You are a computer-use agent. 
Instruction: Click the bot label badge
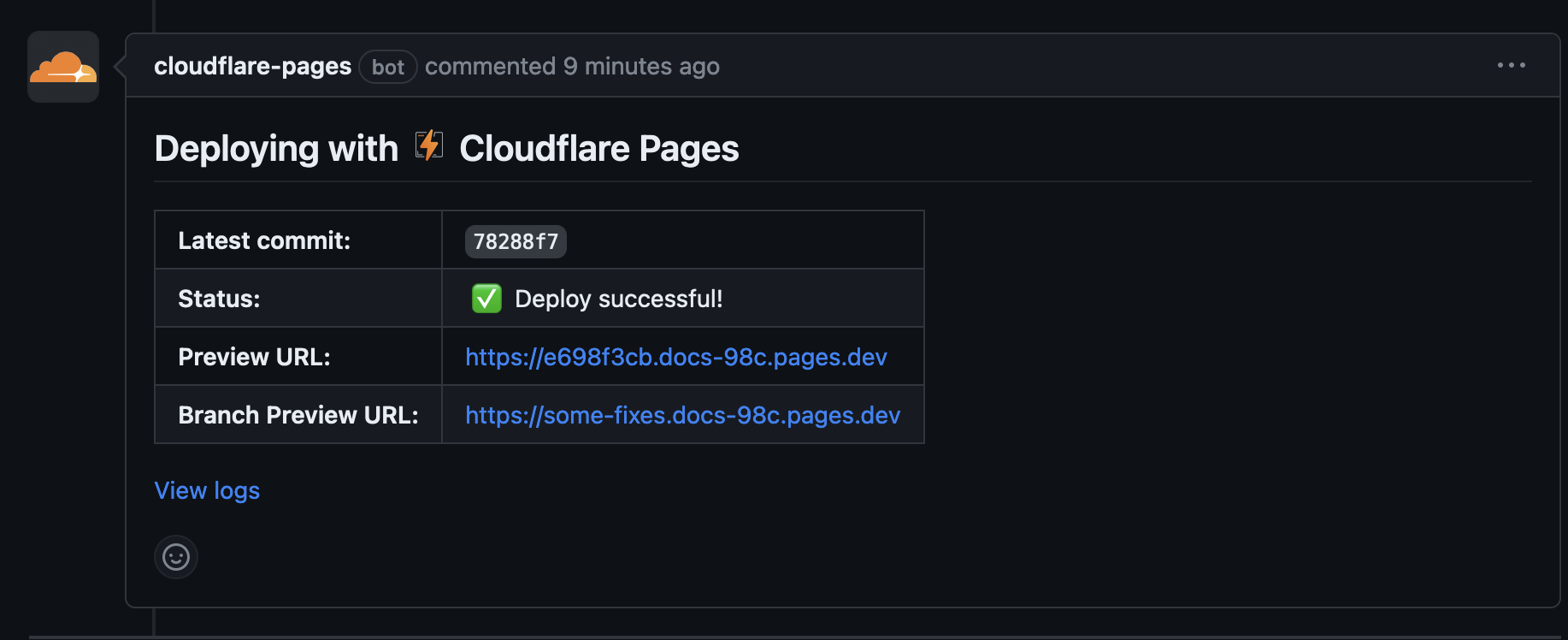coord(388,67)
